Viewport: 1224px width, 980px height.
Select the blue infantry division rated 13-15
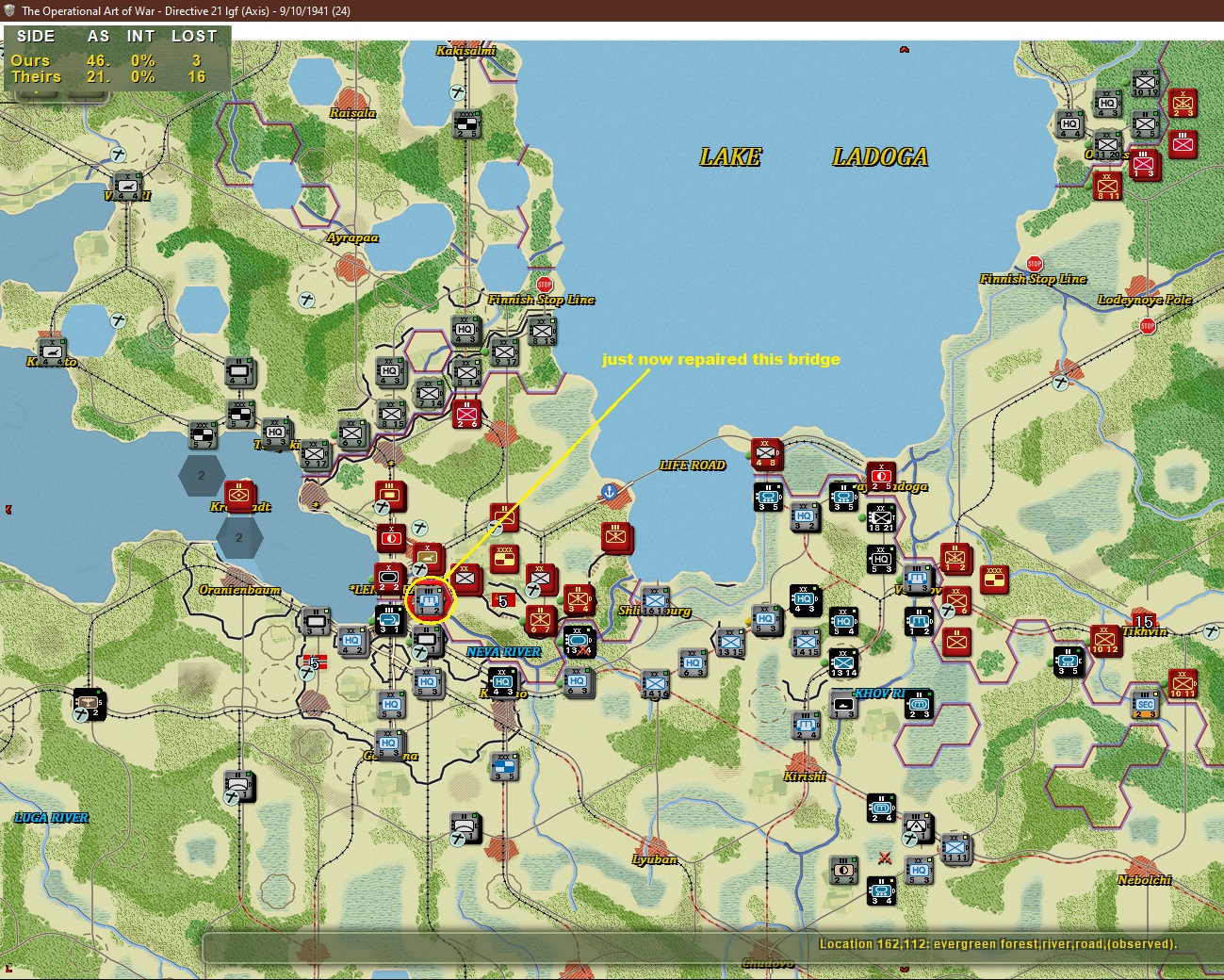[730, 644]
